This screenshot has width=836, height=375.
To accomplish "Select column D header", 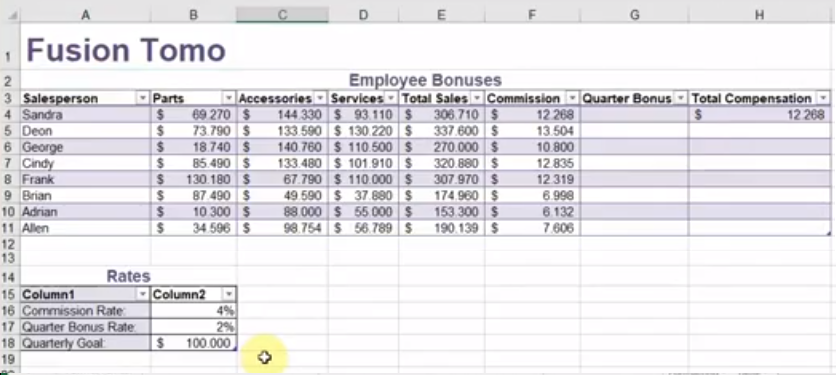I will pyautogui.click(x=363, y=15).
